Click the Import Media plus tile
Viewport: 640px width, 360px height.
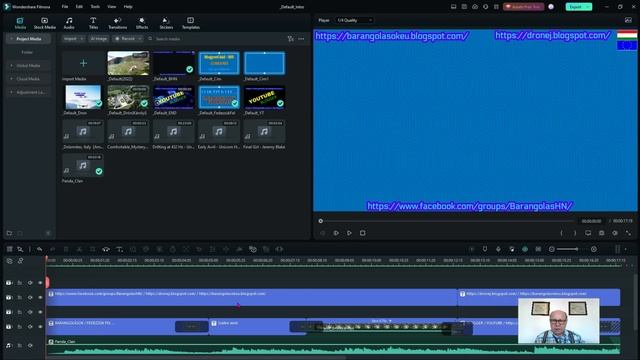pyautogui.click(x=83, y=63)
